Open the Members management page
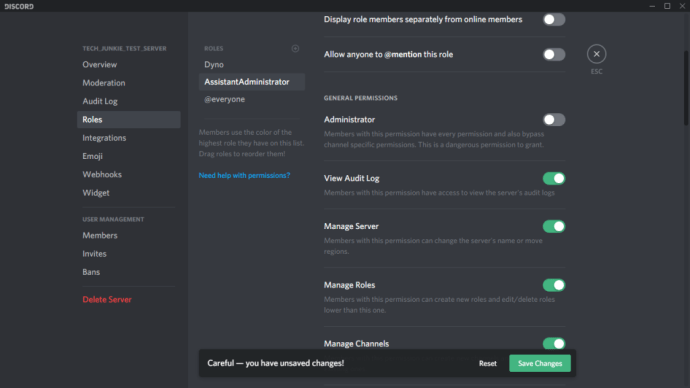This screenshot has width=690, height=388. click(x=128, y=235)
